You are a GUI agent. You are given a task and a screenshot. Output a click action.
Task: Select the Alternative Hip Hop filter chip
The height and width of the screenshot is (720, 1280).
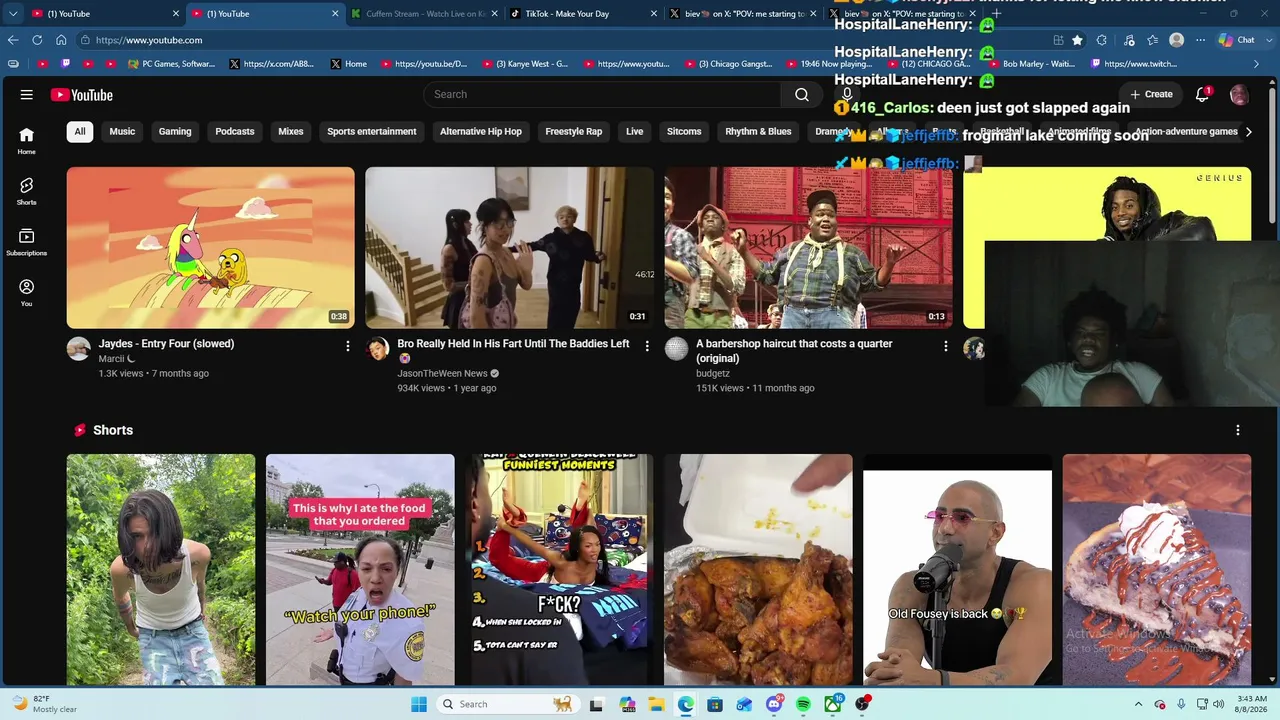pyautogui.click(x=481, y=131)
